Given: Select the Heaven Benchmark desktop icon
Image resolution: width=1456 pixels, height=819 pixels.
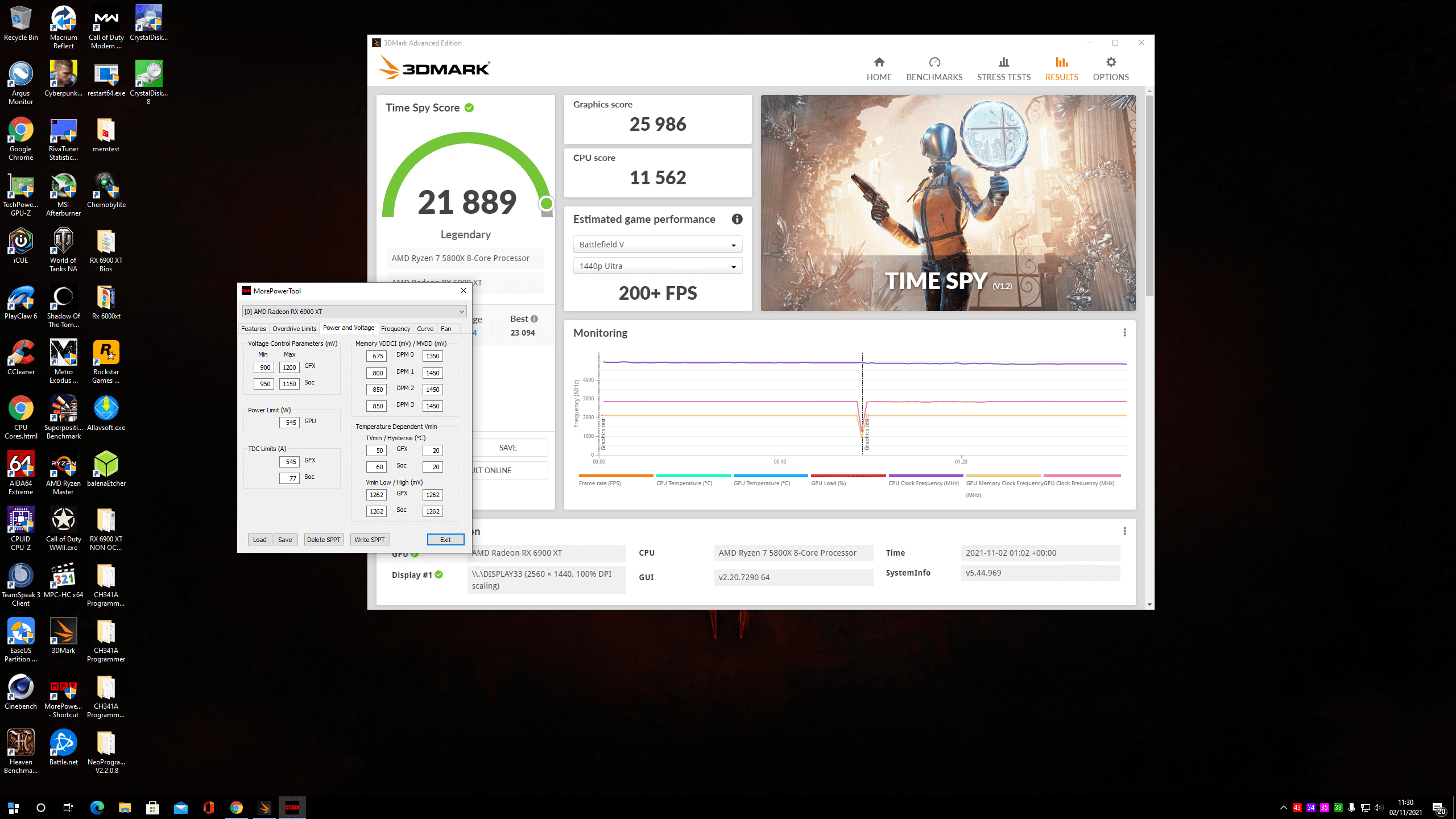Looking at the screenshot, I should coord(21,752).
